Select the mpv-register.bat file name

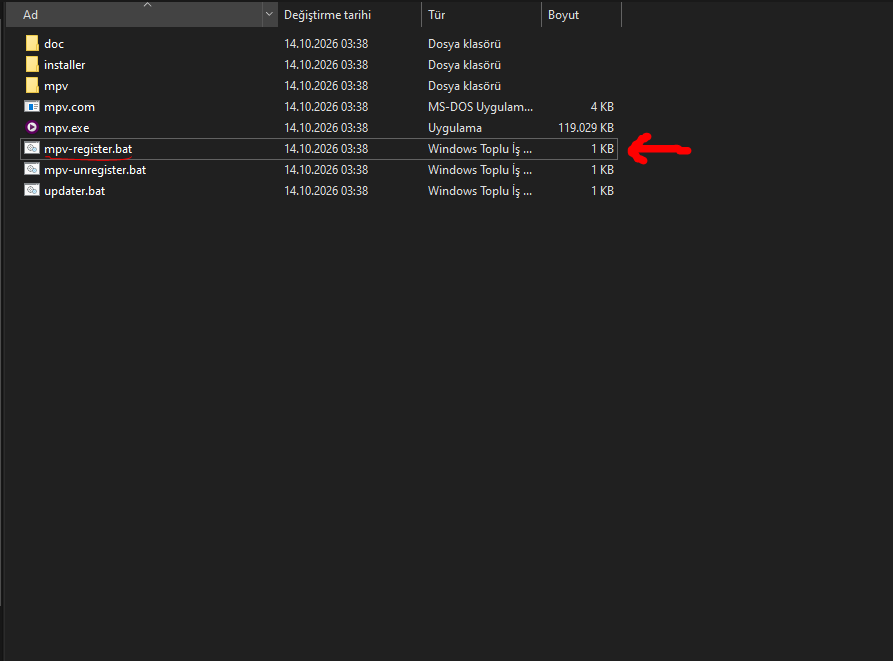(88, 149)
